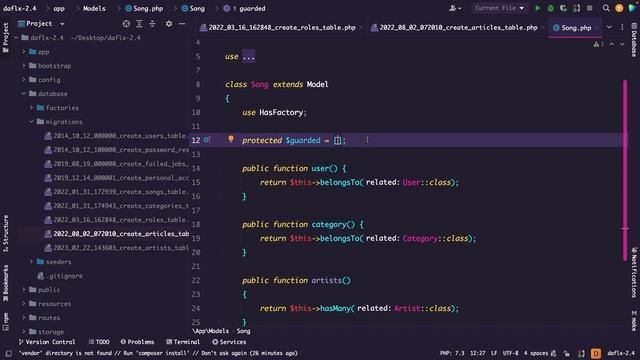640x360 pixels.
Task: Open the Notifications sidebar panel
Action: click(634, 272)
